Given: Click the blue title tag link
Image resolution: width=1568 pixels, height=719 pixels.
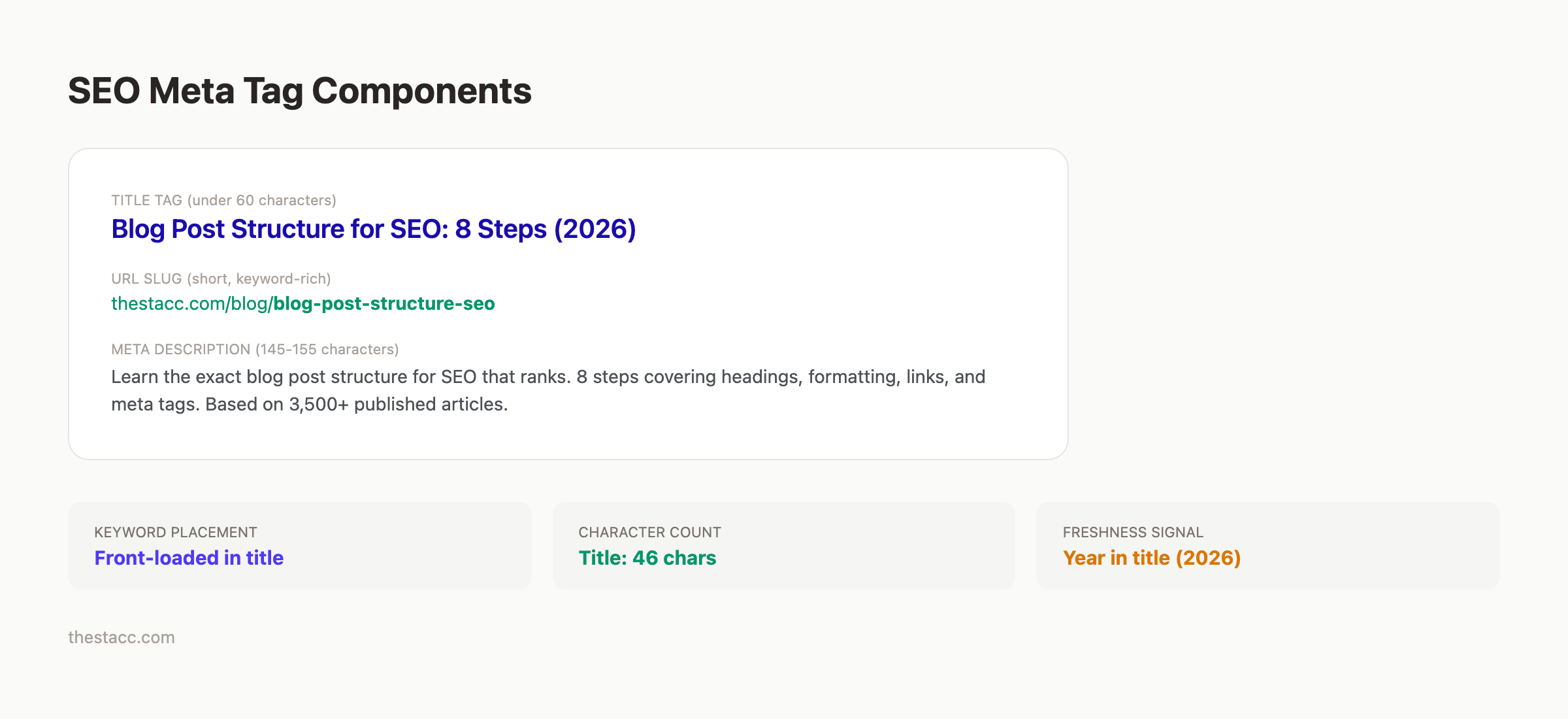Looking at the screenshot, I should (x=372, y=229).
